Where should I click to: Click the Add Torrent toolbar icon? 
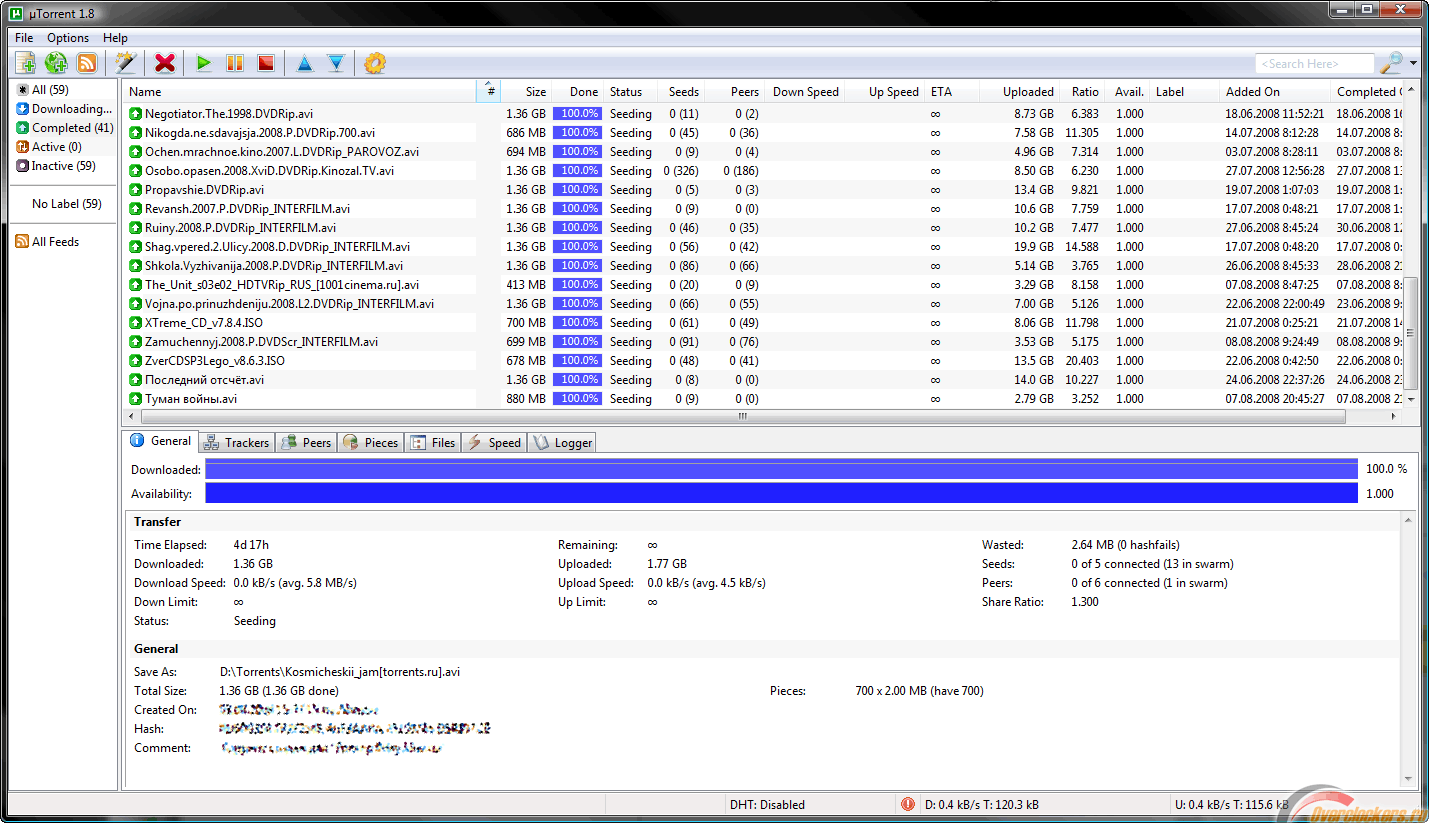[x=25, y=62]
